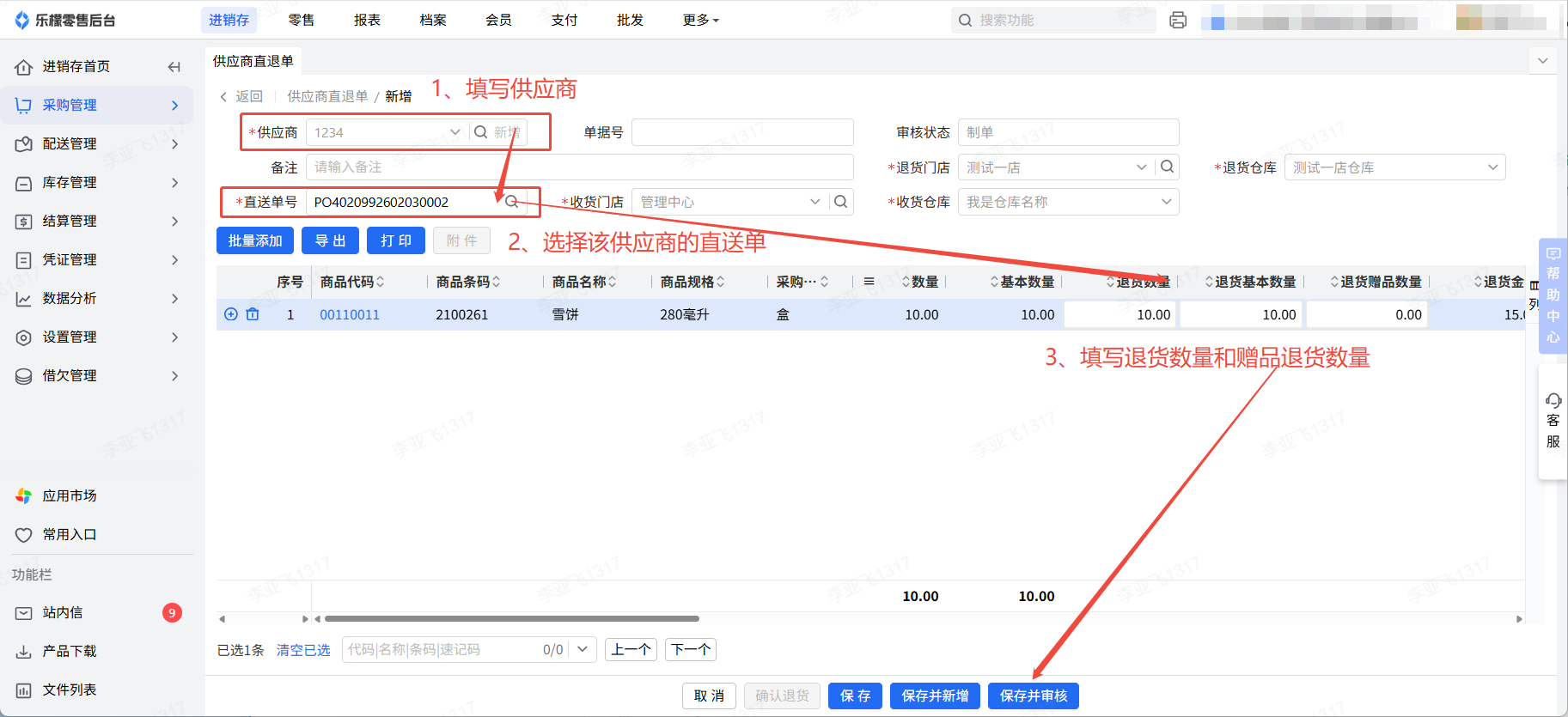The height and width of the screenshot is (717, 1568).
Task: Switch to the 进销存 top menu
Action: coord(229,20)
